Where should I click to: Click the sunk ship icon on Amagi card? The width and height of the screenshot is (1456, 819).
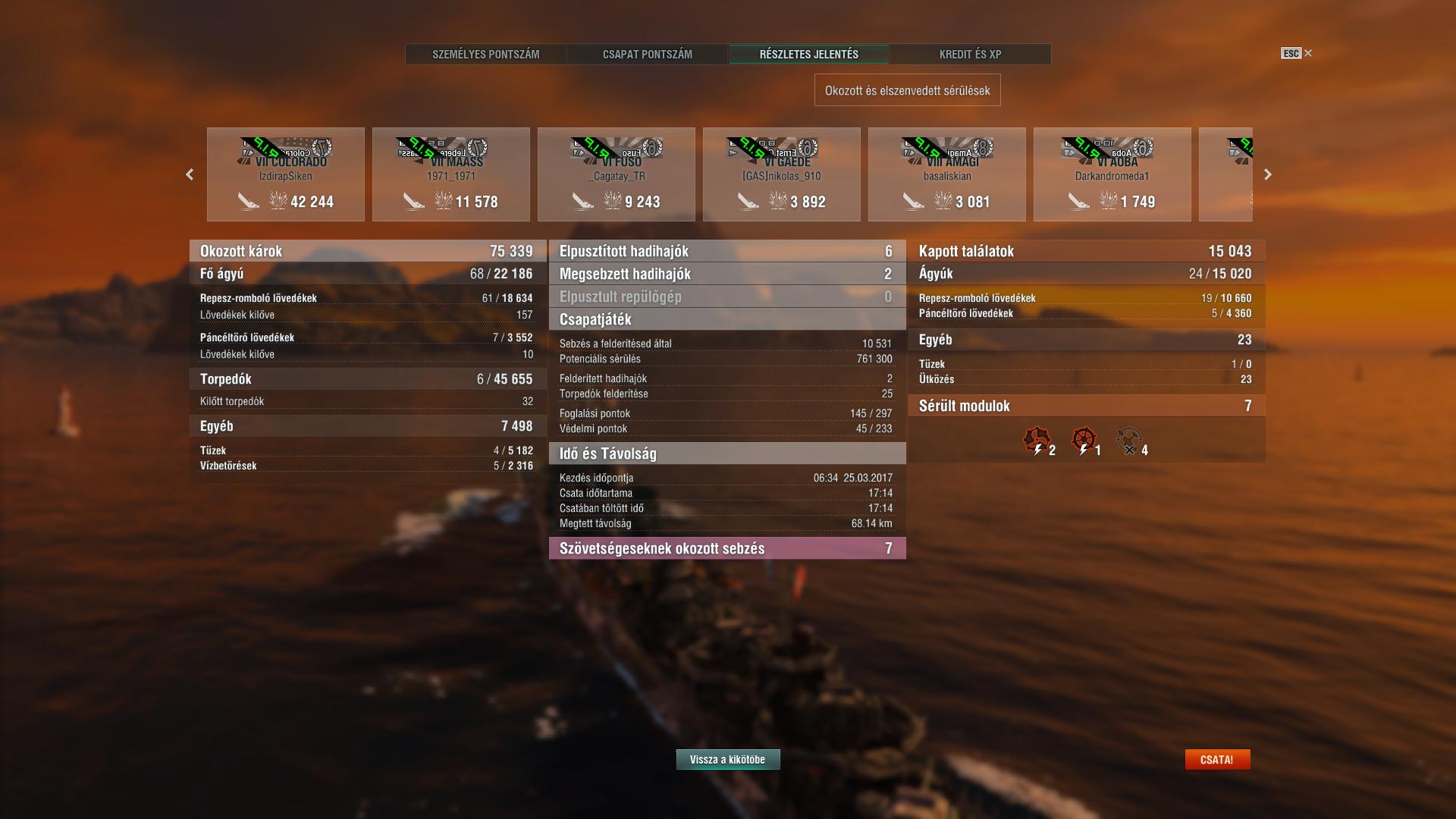pyautogui.click(x=913, y=201)
